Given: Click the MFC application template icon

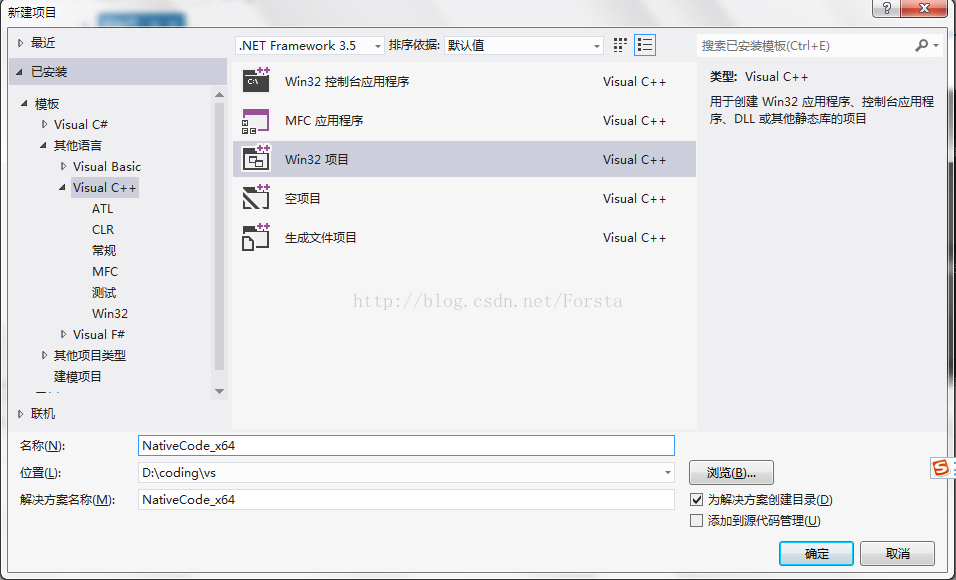Looking at the screenshot, I should [x=256, y=121].
